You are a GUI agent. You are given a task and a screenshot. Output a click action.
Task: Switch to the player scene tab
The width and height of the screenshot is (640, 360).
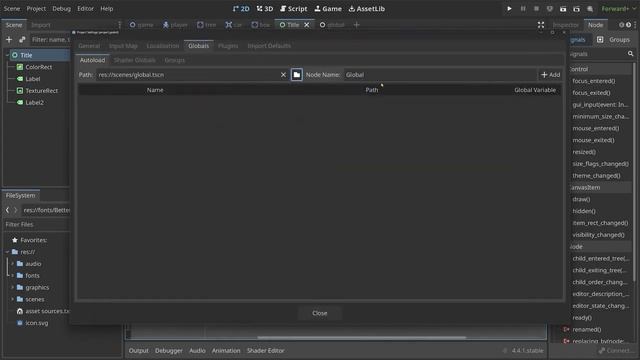[x=175, y=25]
